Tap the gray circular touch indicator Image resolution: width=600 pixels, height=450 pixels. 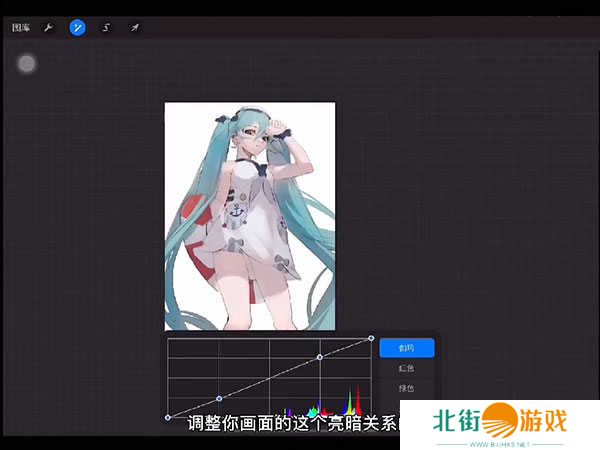click(27, 64)
